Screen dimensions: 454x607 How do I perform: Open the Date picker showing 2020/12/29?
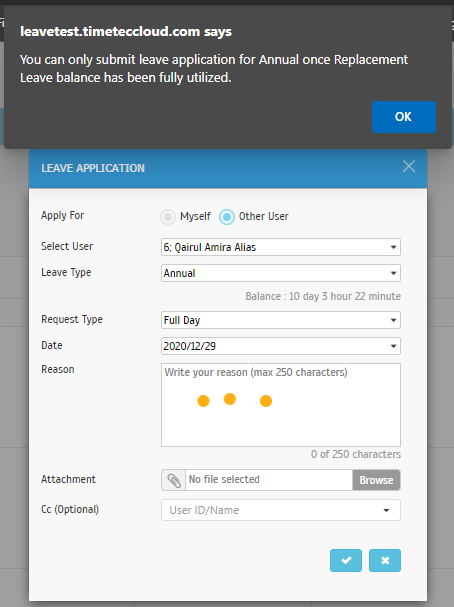281,346
